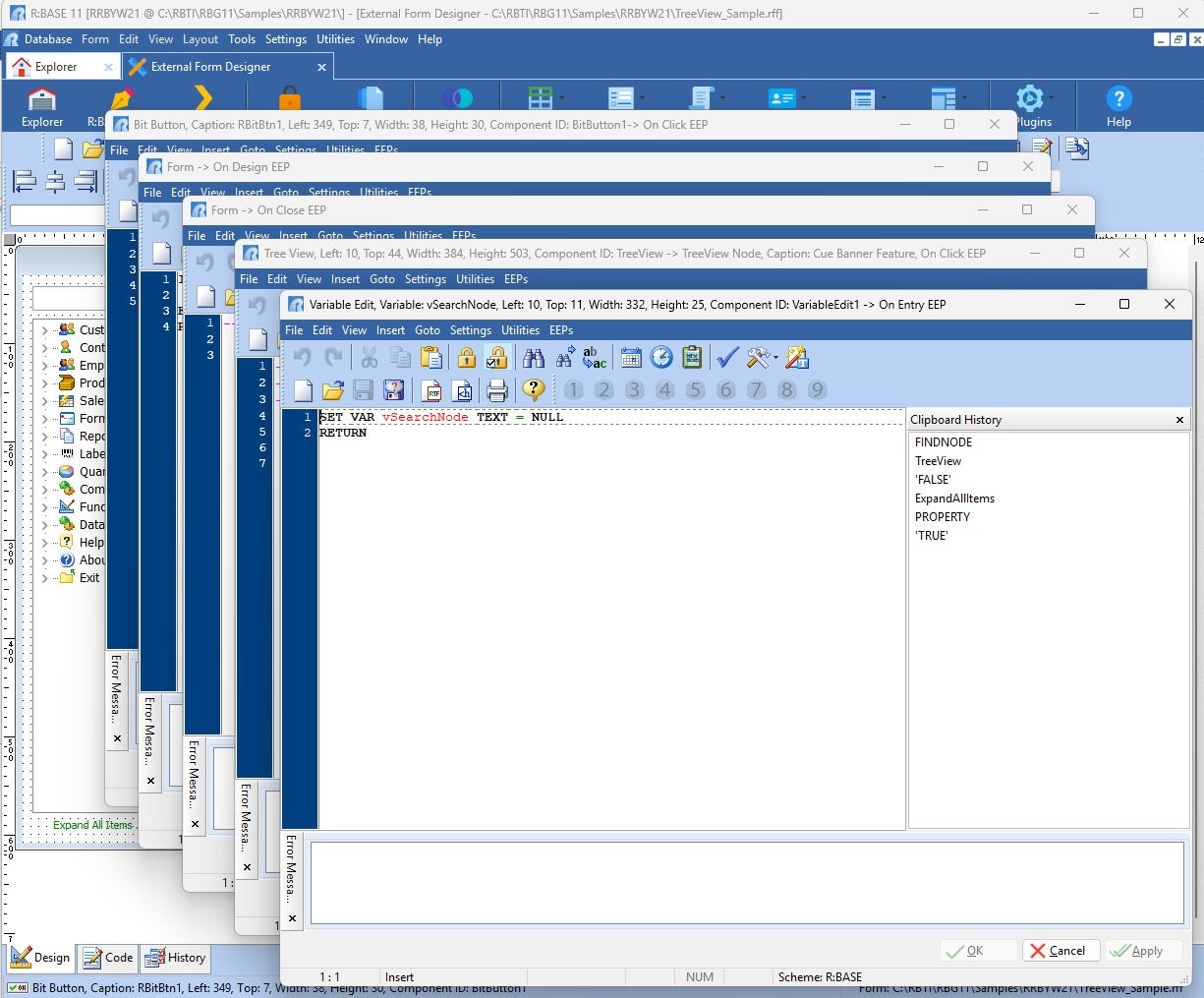Expand the Prod tree node in form

[44, 383]
